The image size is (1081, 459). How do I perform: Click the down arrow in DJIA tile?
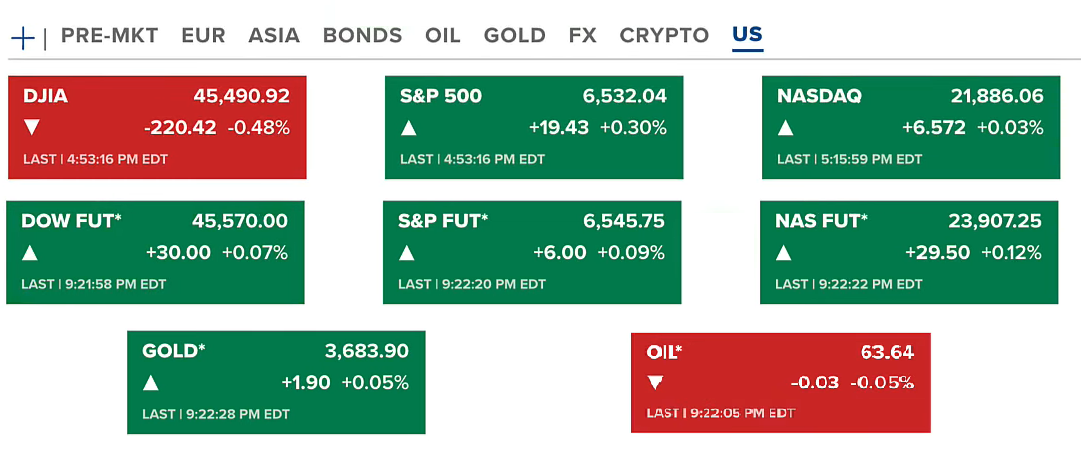tap(32, 127)
